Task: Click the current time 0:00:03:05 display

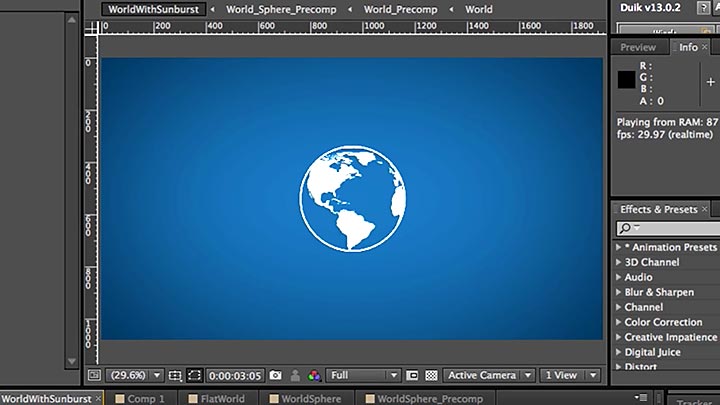Action: coord(235,376)
